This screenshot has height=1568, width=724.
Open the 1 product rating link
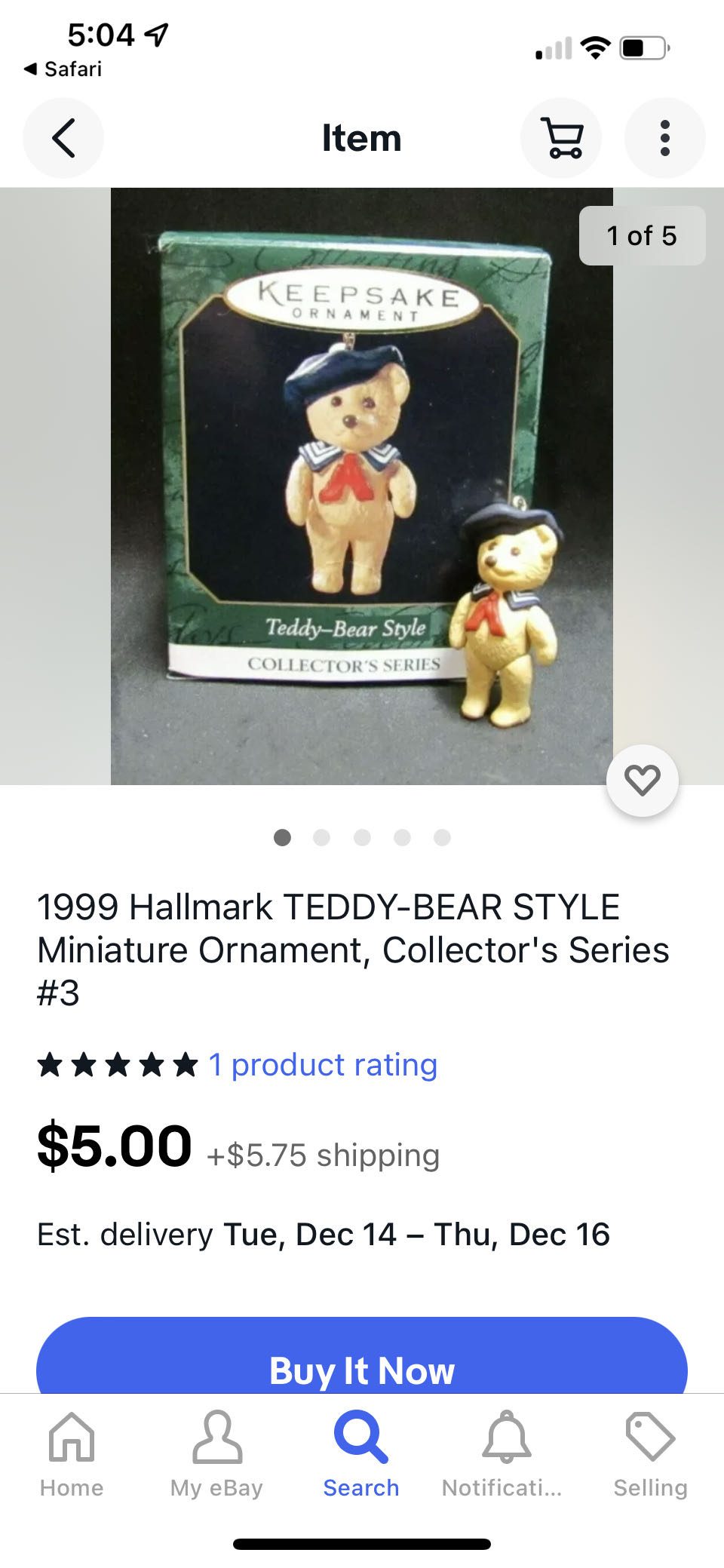(x=323, y=1064)
